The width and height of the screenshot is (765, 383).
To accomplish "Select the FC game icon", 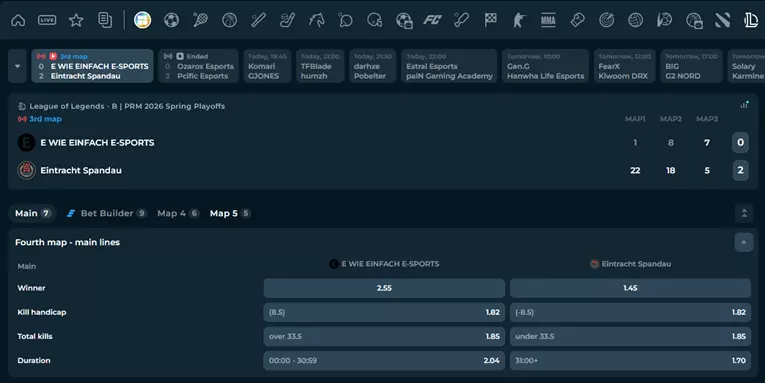I will [432, 20].
